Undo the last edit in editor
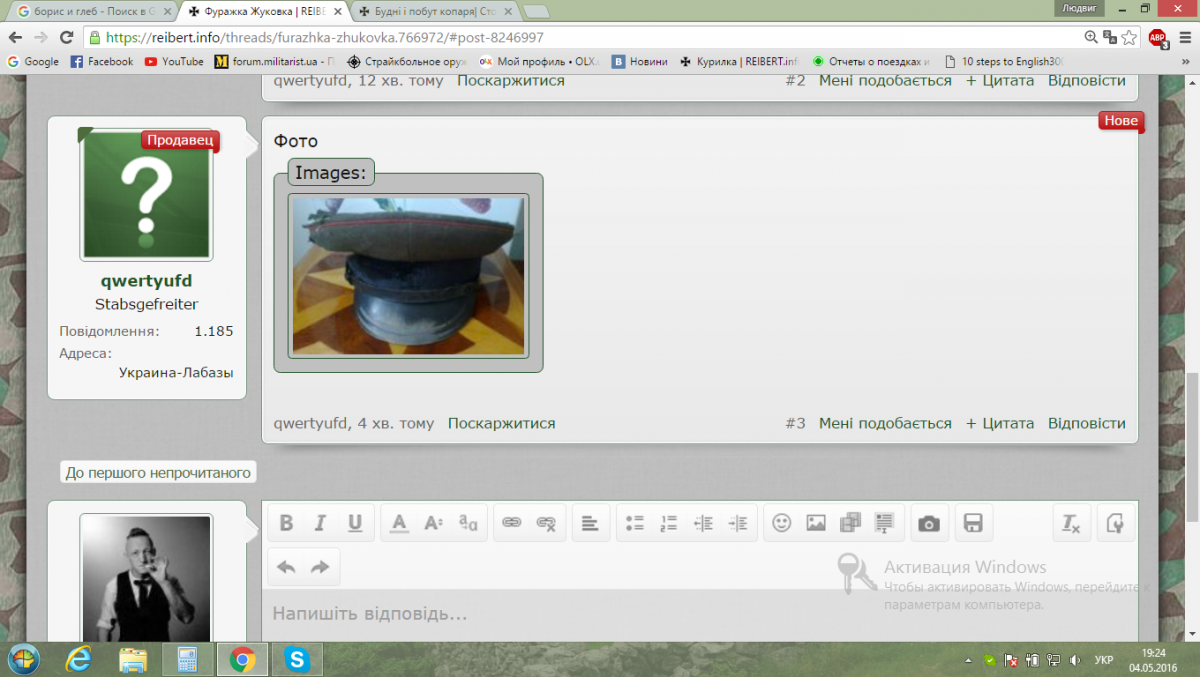Screen dimensions: 1200x677 tap(286, 567)
